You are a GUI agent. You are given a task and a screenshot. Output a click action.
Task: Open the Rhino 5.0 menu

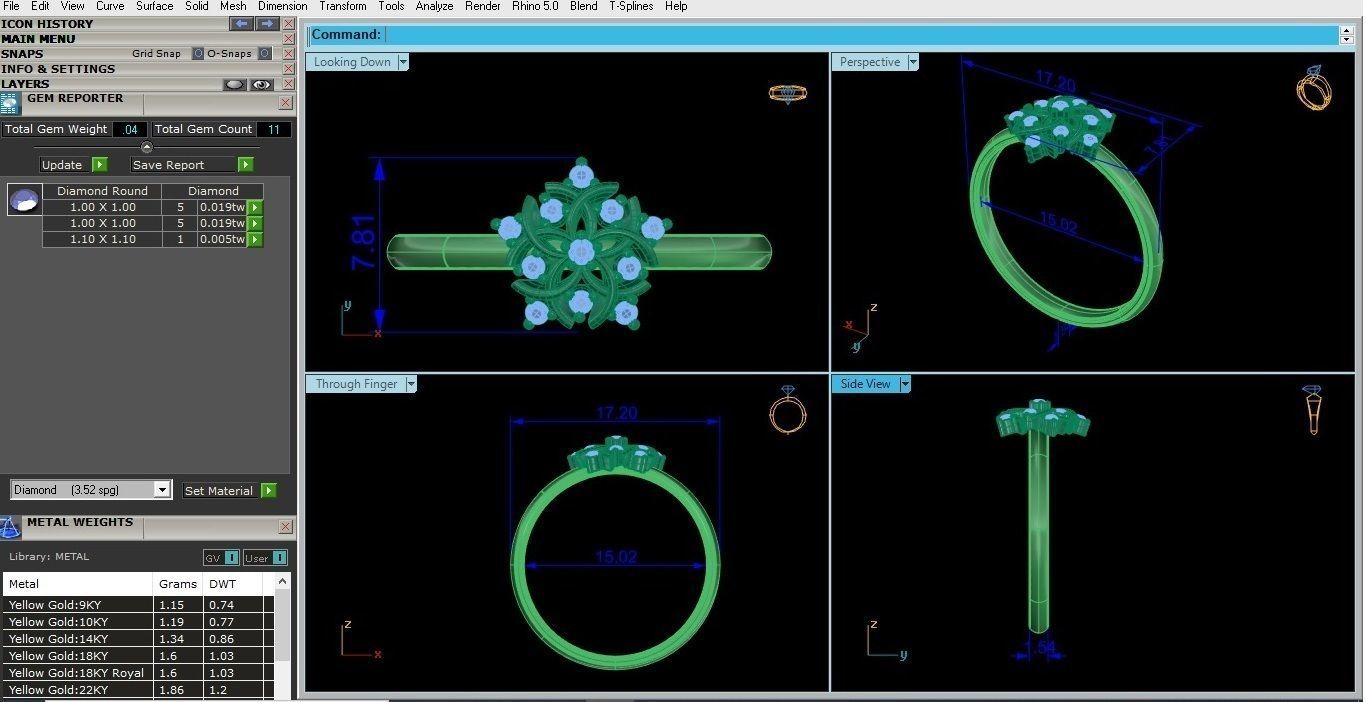click(x=535, y=6)
